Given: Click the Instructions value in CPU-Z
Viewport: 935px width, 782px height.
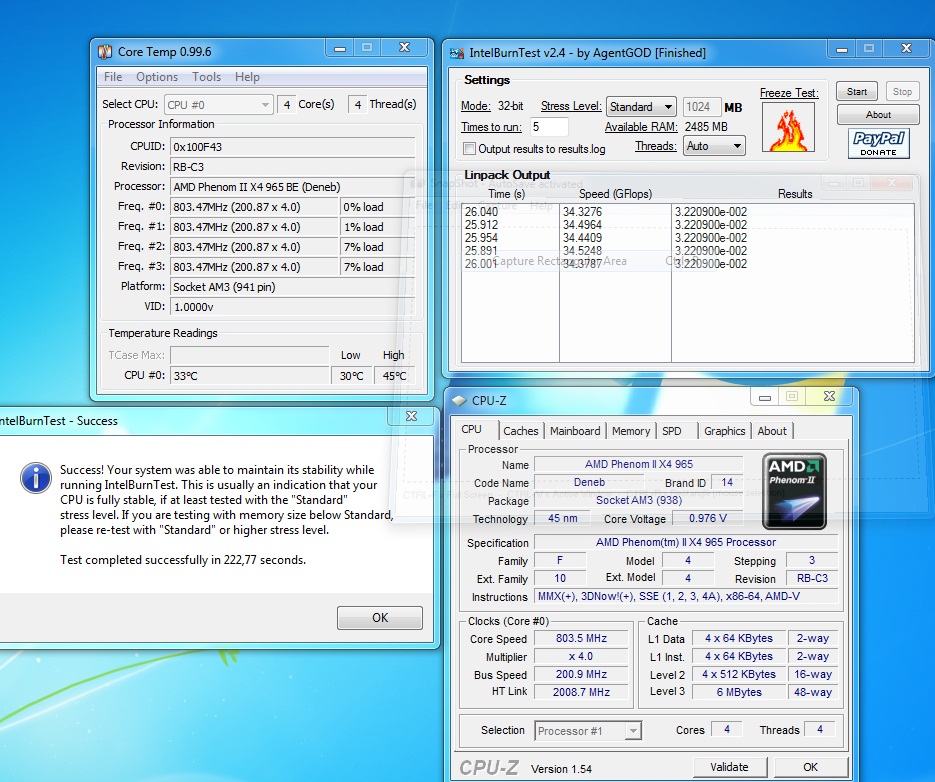Looking at the screenshot, I should click(x=686, y=596).
